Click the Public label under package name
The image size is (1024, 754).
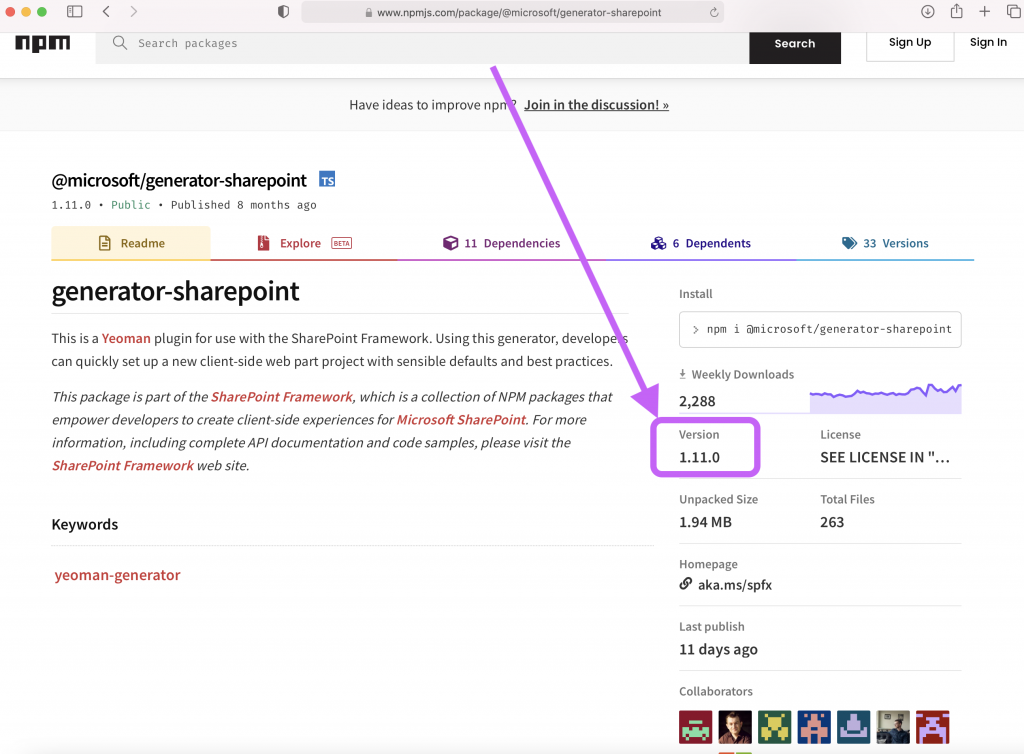tap(131, 205)
